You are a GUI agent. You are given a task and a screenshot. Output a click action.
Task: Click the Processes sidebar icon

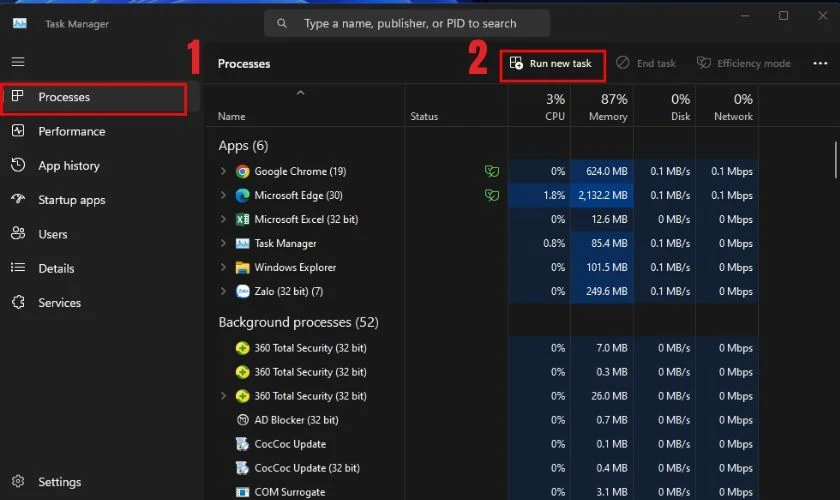tap(18, 96)
